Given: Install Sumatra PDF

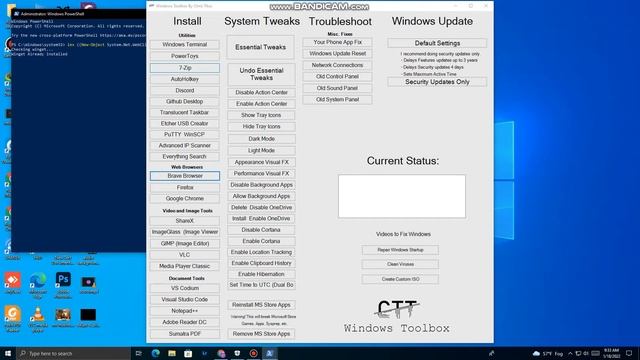Looking at the screenshot, I should pyautogui.click(x=185, y=334).
